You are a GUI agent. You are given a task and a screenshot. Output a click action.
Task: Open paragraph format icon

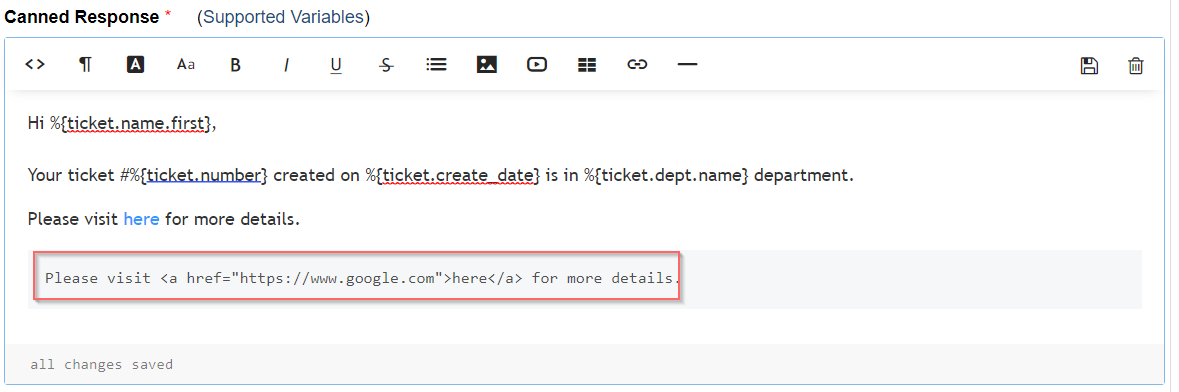85,65
